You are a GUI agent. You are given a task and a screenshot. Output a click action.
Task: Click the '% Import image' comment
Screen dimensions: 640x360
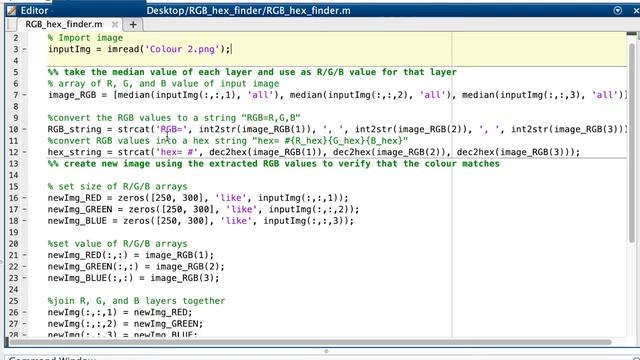point(85,38)
